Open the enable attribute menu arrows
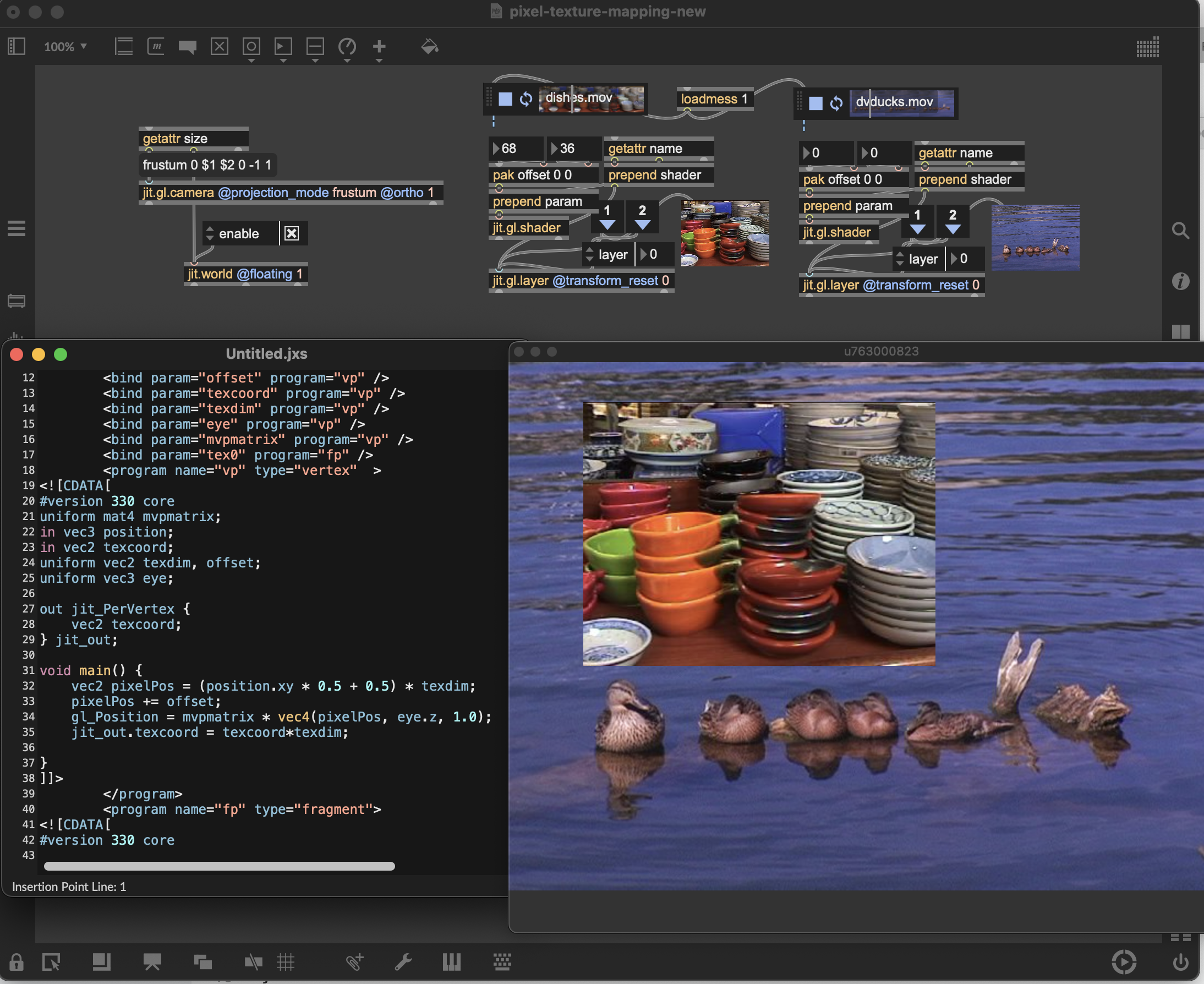This screenshot has width=1204, height=984. click(210, 233)
